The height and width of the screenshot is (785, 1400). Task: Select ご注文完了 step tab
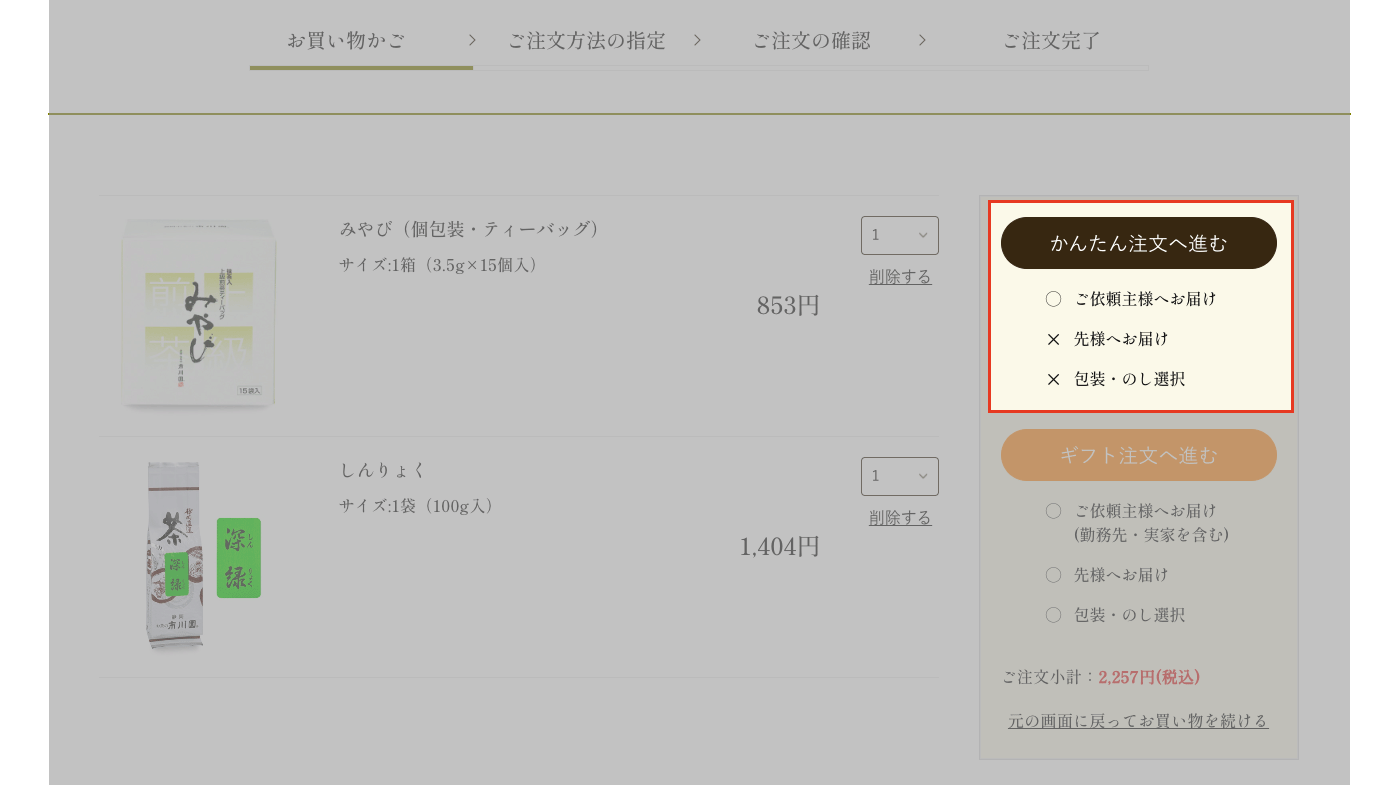click(1051, 41)
